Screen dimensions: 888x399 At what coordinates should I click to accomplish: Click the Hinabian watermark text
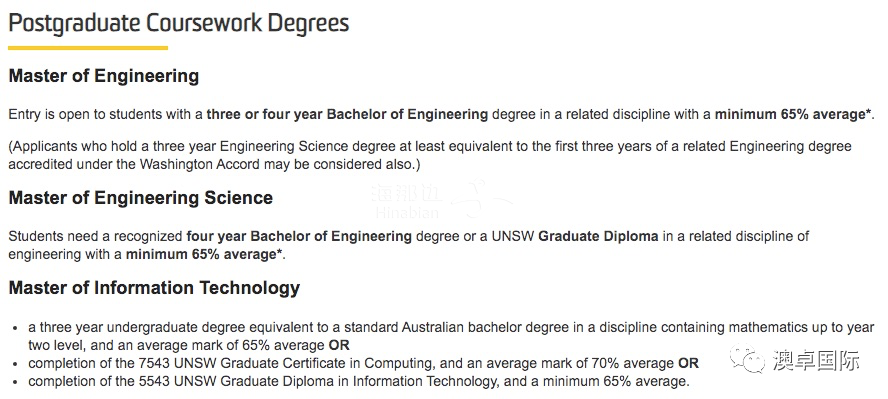pos(406,213)
